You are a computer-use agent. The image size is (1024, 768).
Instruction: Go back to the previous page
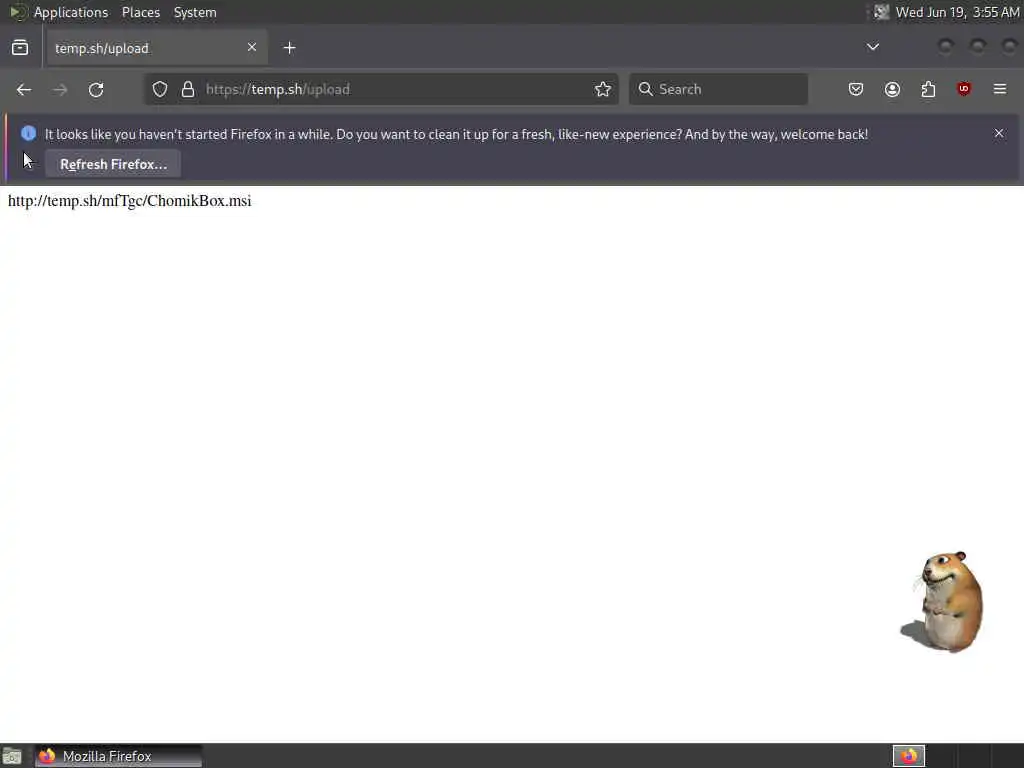pyautogui.click(x=24, y=89)
